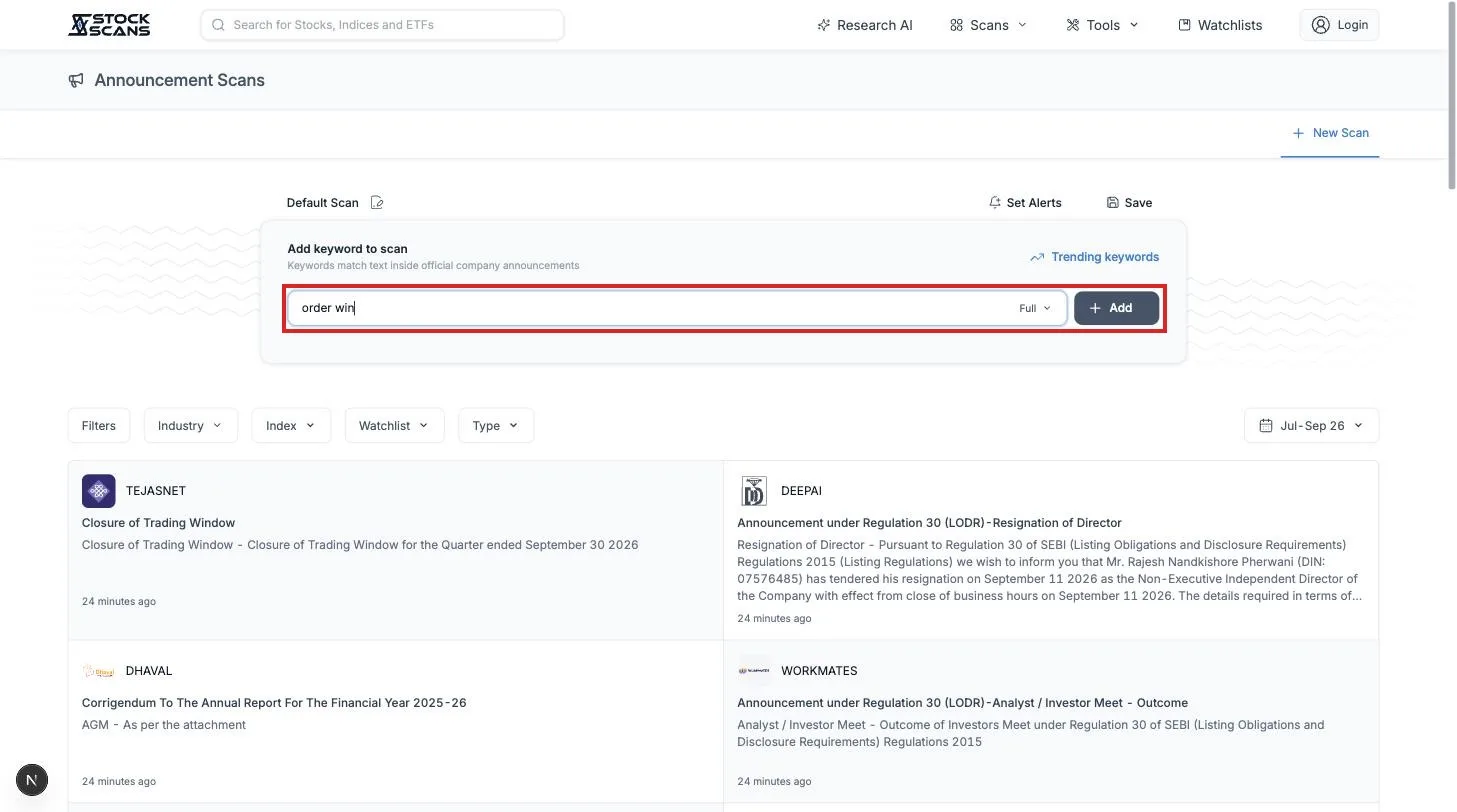Click the 'AGM - As per the attachment' text

point(164,725)
